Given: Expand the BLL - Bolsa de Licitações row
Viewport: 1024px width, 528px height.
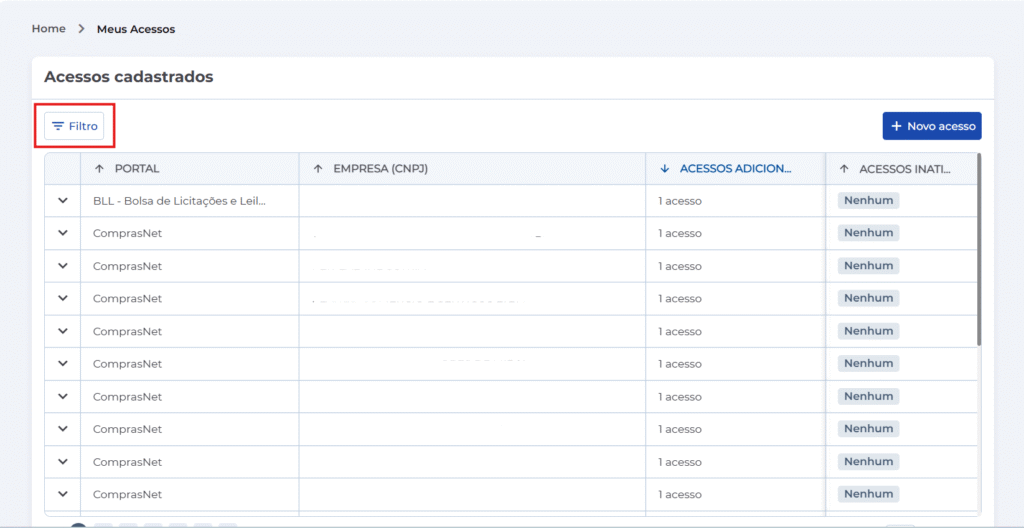Looking at the screenshot, I should (x=63, y=201).
